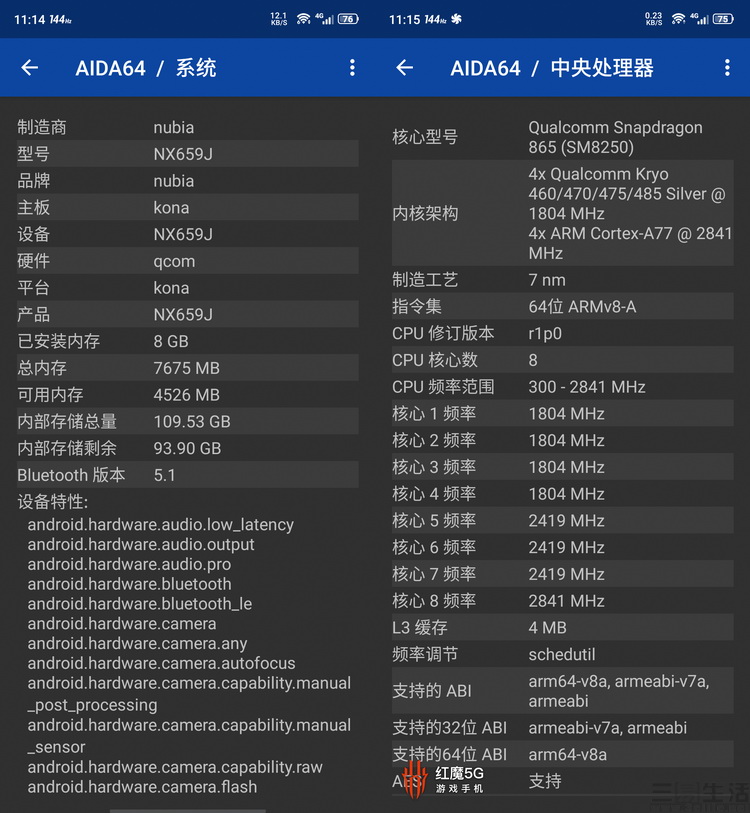This screenshot has width=750, height=813.
Task: Select the 核心 5 频率 row
Action: pyautogui.click(x=563, y=520)
